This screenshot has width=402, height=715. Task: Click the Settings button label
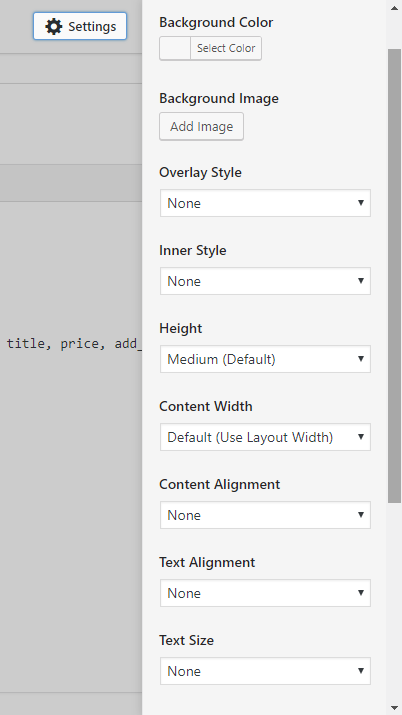click(x=92, y=26)
